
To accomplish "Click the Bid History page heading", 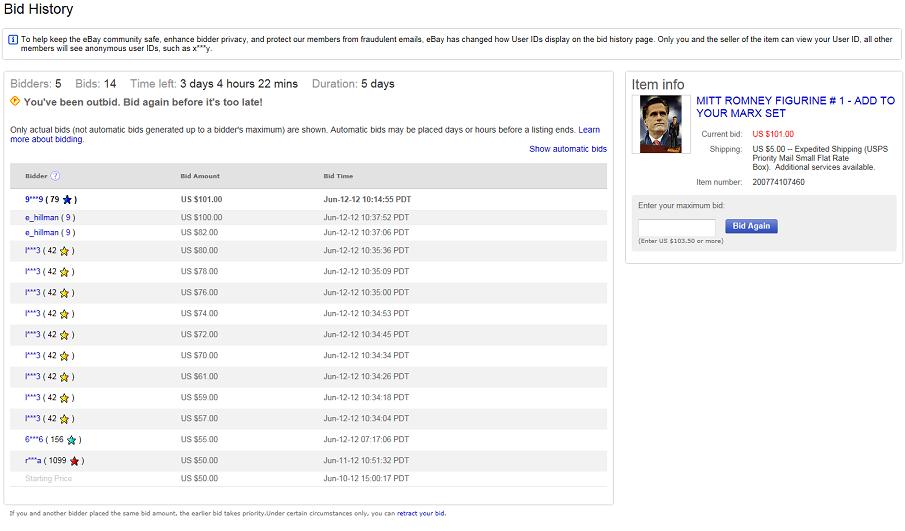I will pos(39,9).
